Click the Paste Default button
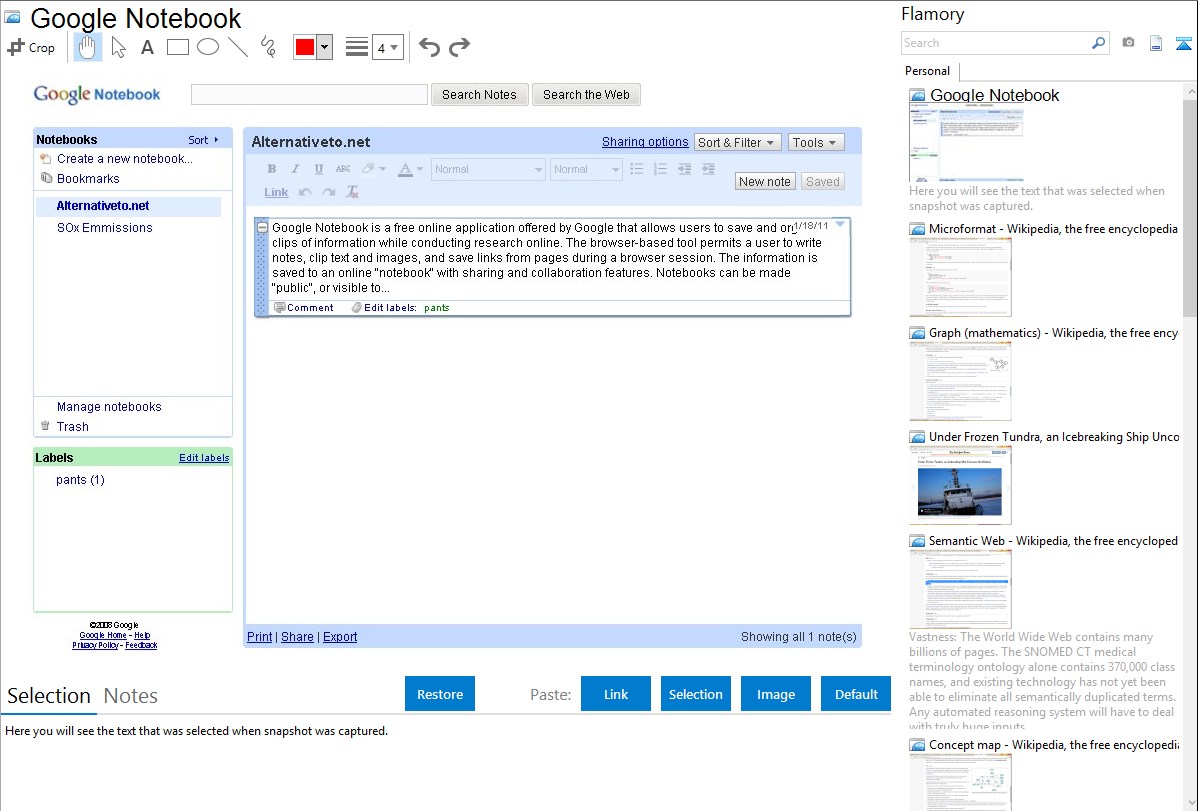 856,694
